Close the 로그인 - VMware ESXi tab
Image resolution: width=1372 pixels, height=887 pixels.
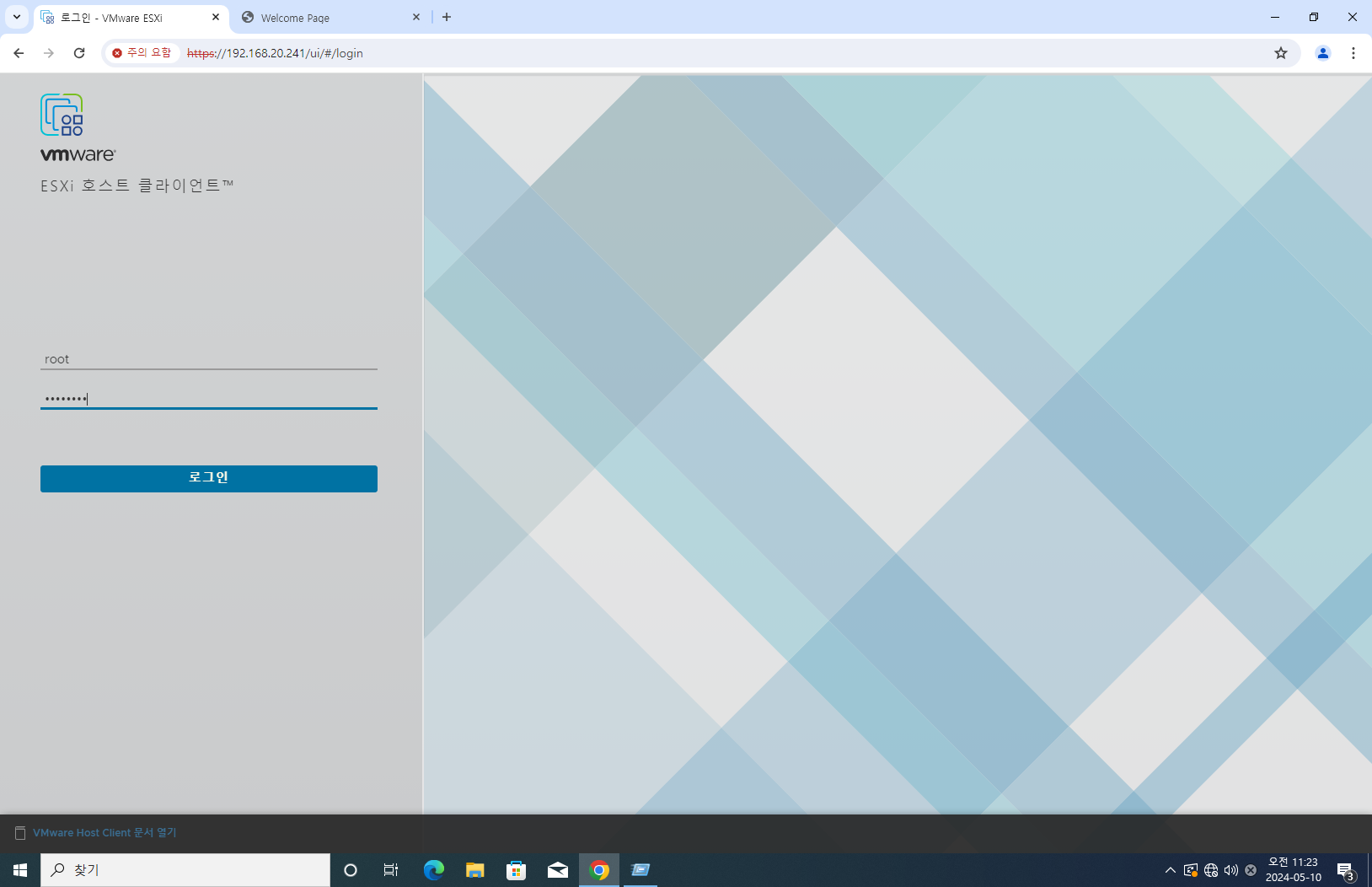(x=216, y=18)
